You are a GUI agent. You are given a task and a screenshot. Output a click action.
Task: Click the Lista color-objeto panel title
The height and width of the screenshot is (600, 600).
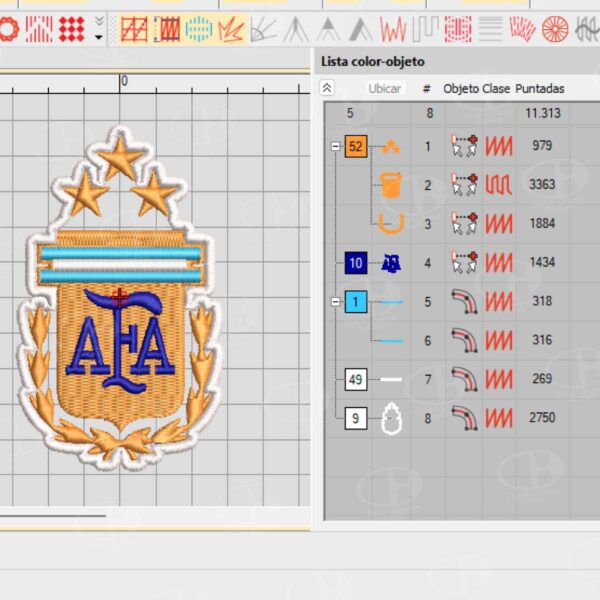373,62
